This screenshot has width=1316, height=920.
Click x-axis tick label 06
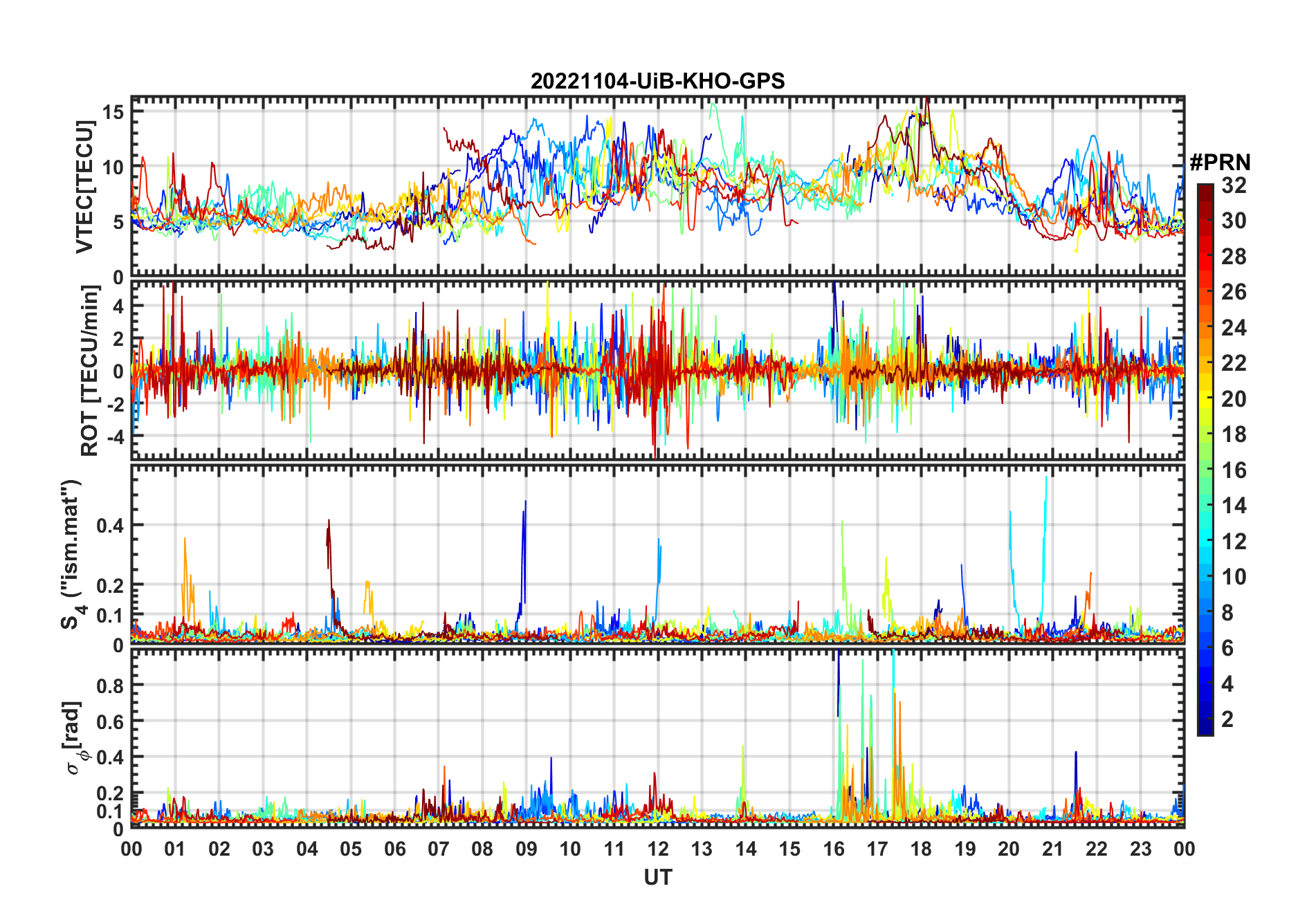(x=395, y=849)
